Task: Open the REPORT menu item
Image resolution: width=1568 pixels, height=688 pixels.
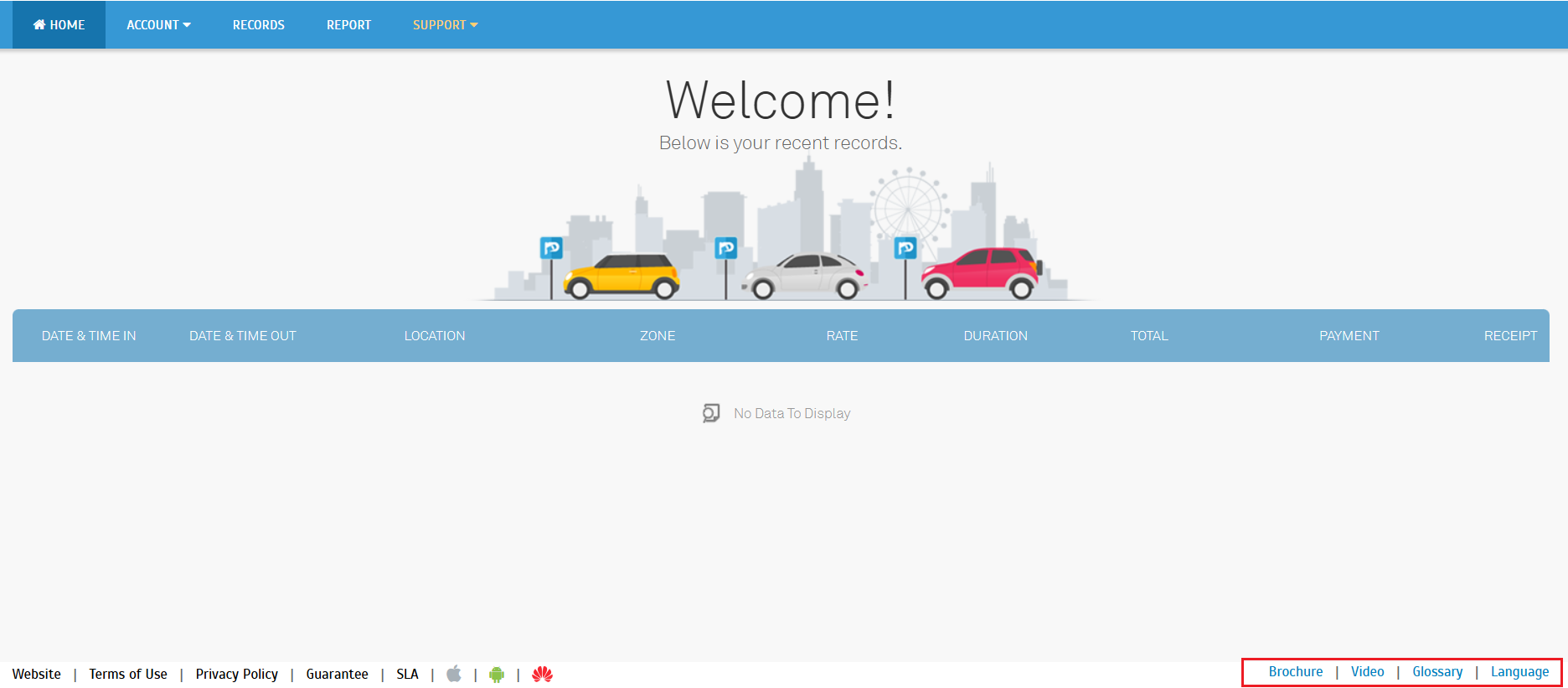Action: tap(348, 25)
